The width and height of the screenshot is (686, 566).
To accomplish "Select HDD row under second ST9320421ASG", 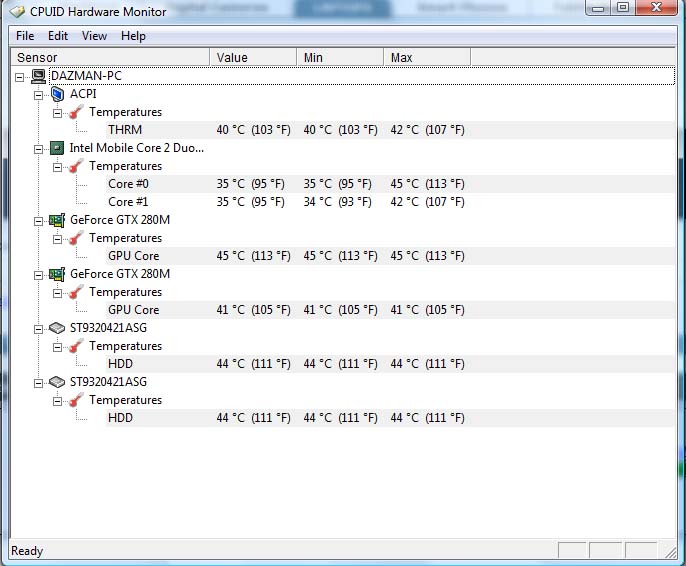I will (389, 418).
